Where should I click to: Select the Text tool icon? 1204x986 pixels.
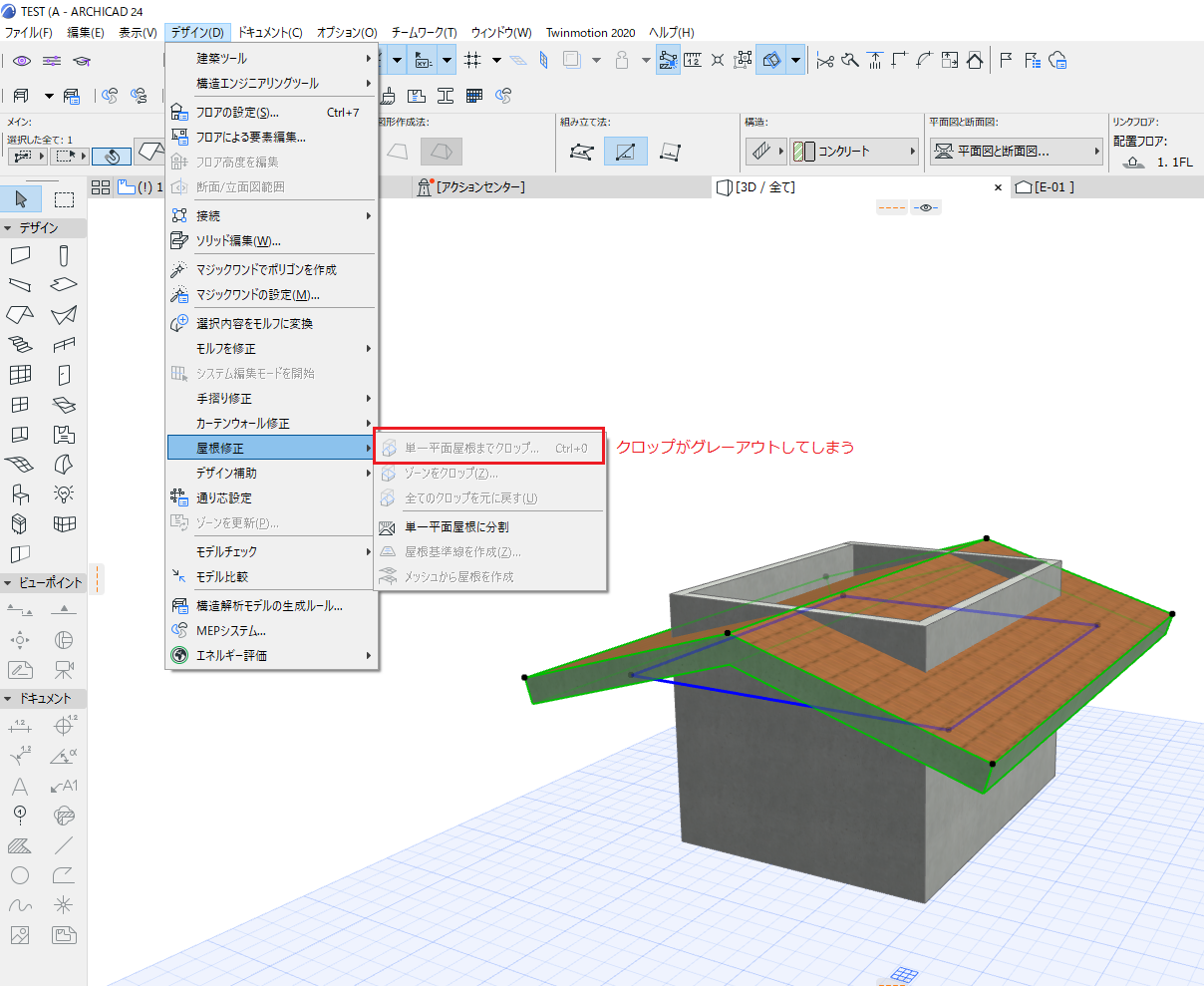tap(20, 786)
